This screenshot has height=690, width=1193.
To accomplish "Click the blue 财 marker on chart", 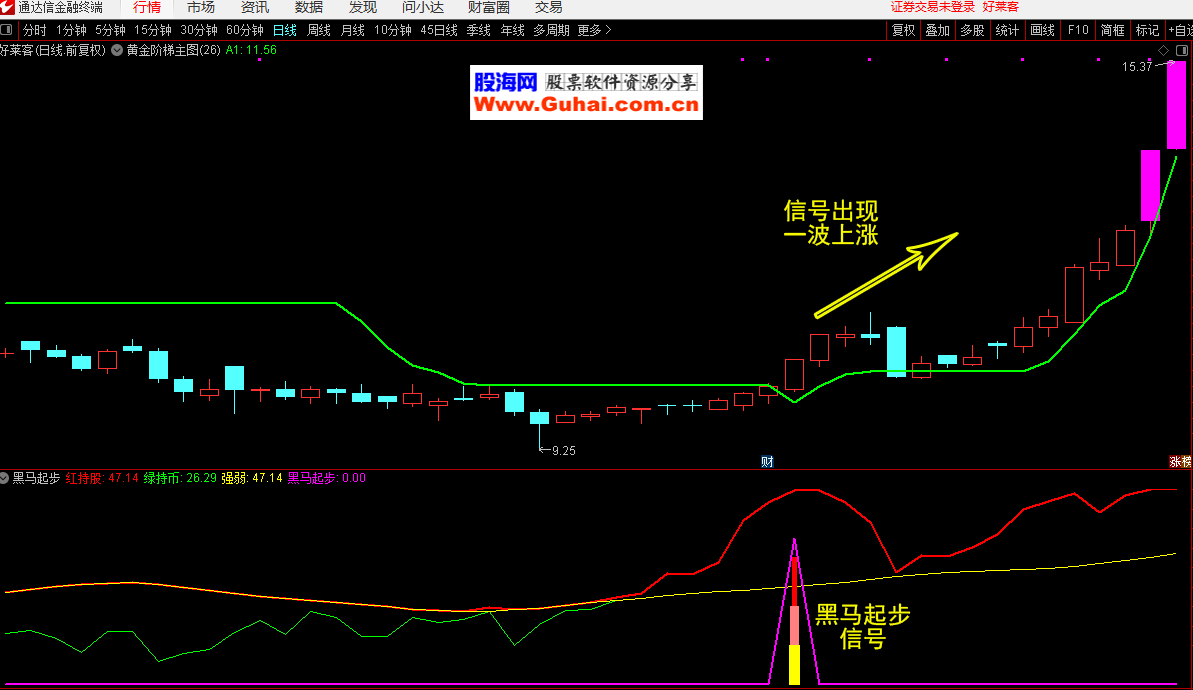I will (767, 461).
